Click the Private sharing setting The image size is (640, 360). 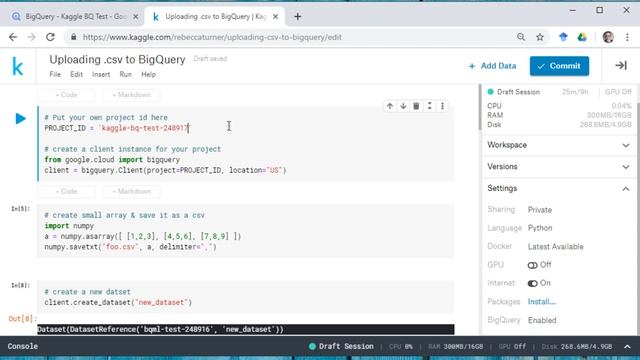pos(540,210)
